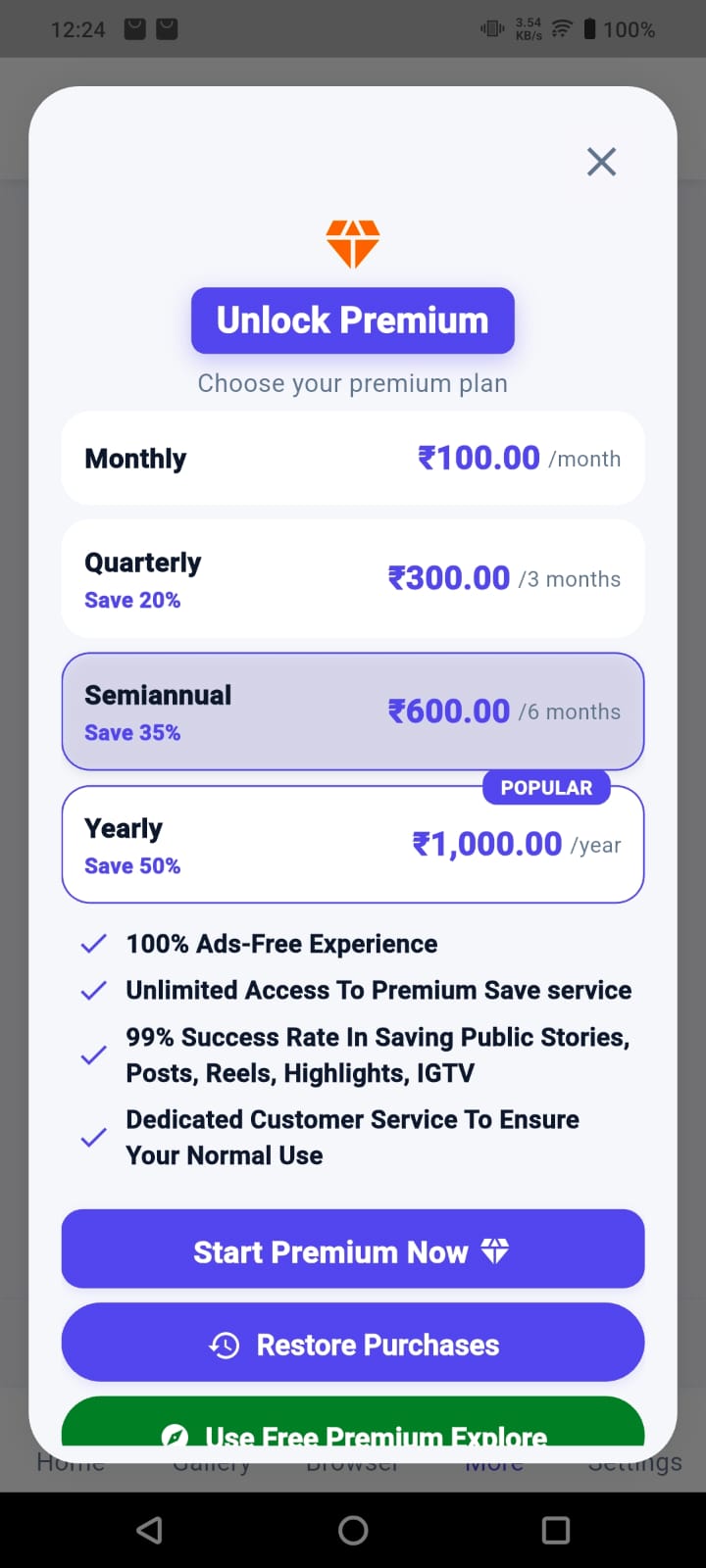Select the Semiannual ₹600.00 plan

[x=353, y=711]
